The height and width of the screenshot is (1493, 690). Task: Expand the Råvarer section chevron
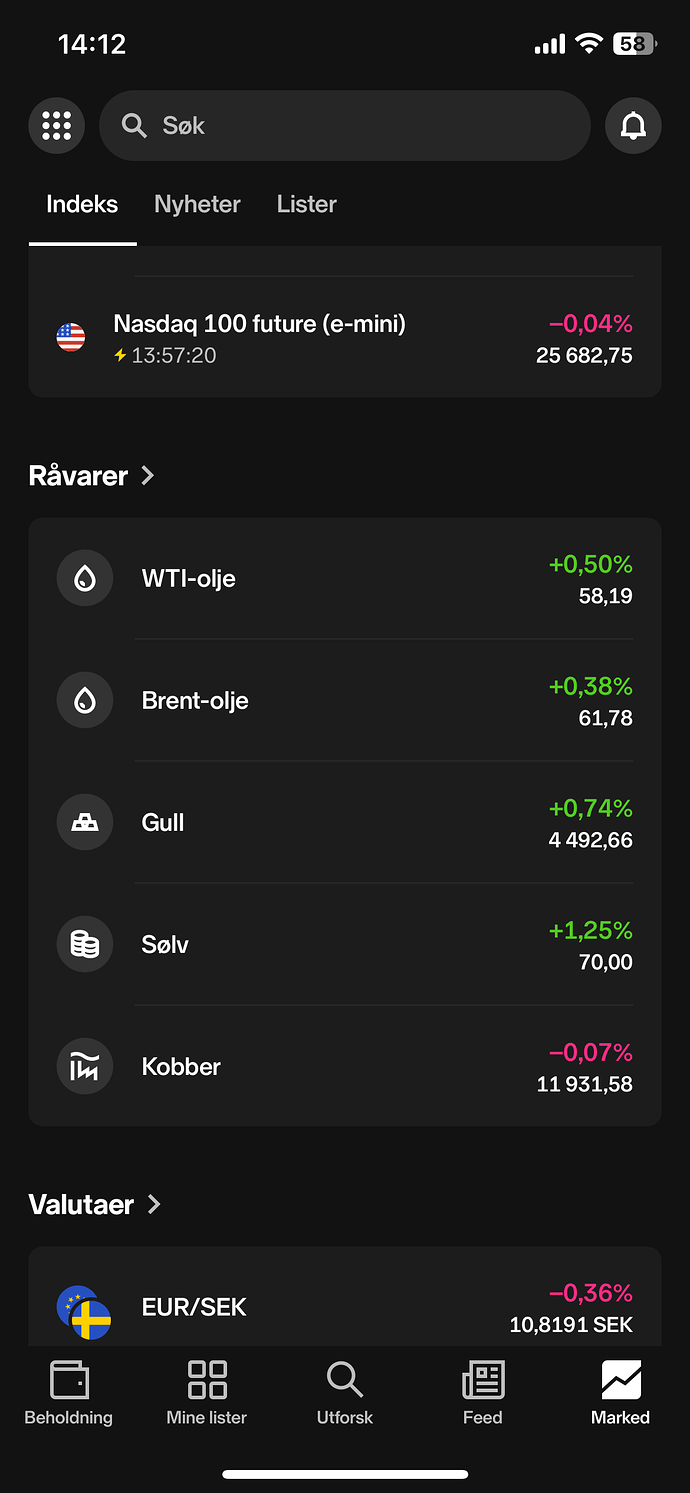(x=148, y=475)
